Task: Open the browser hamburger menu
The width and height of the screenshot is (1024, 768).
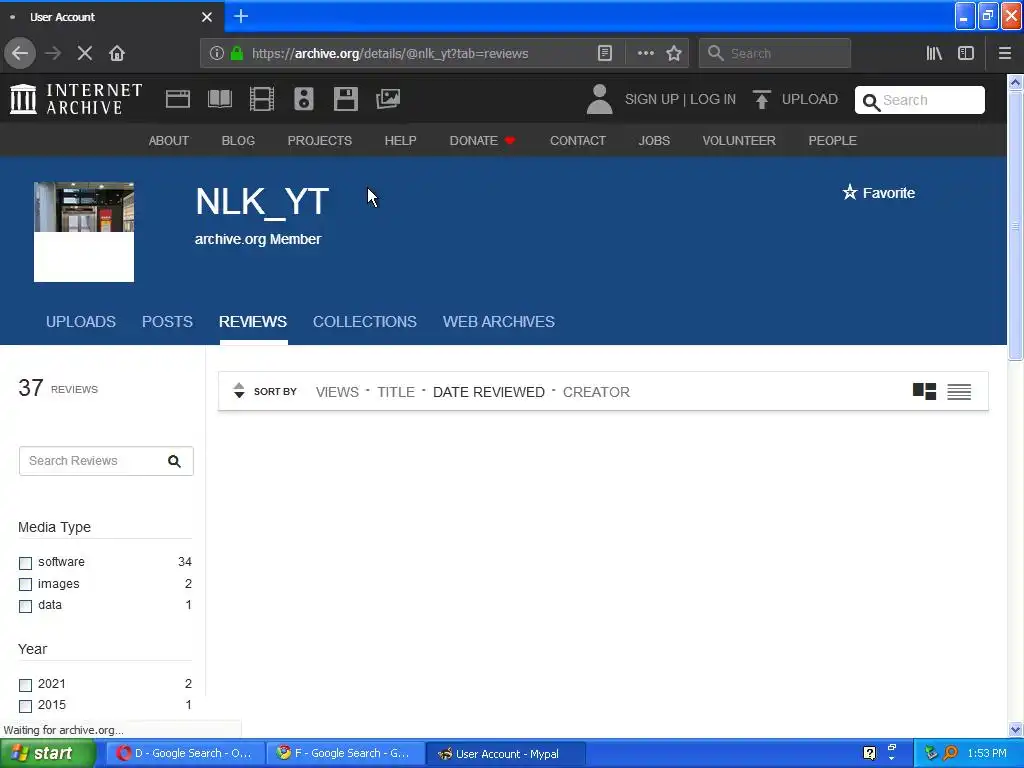Action: click(1005, 53)
